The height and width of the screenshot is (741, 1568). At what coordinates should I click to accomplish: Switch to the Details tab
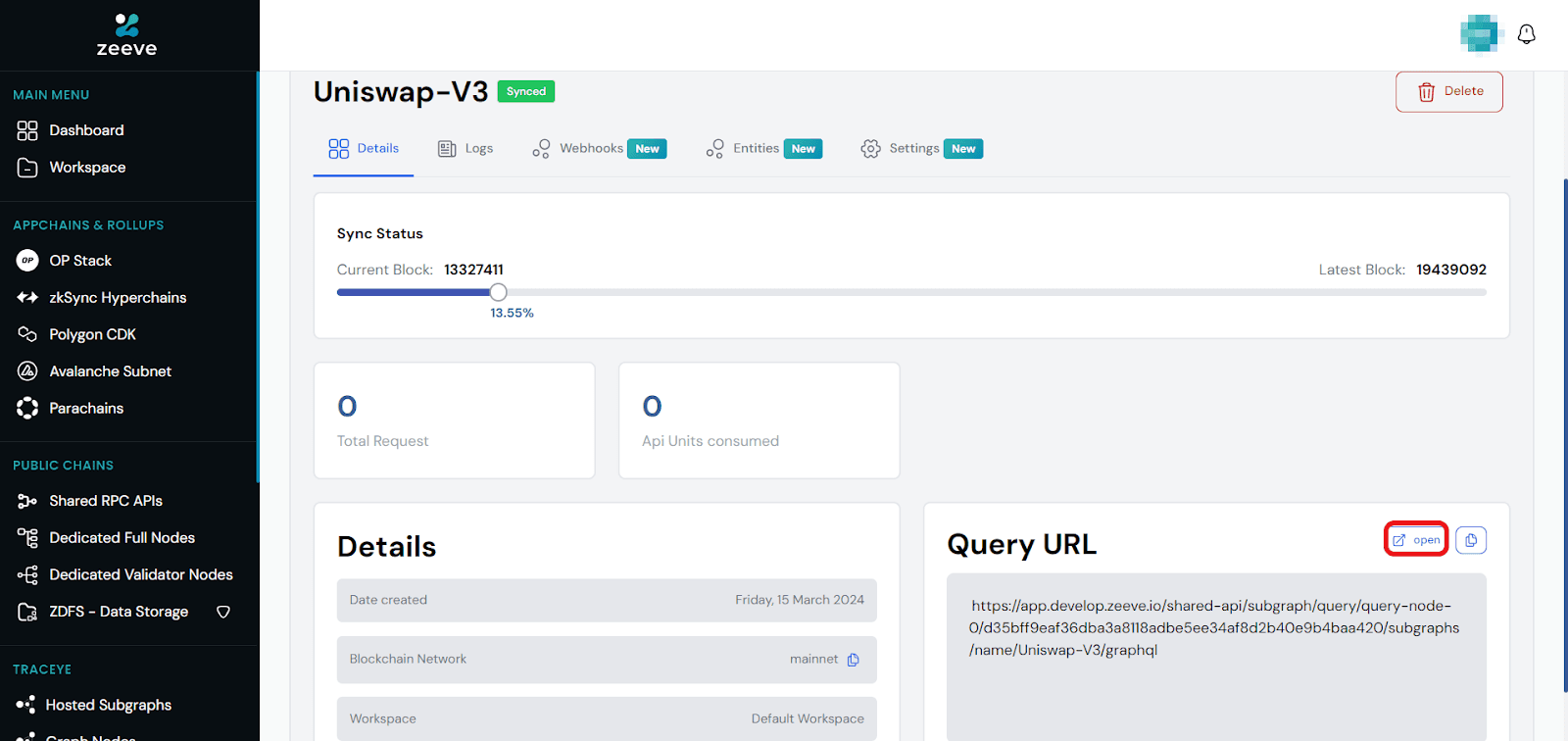point(364,149)
